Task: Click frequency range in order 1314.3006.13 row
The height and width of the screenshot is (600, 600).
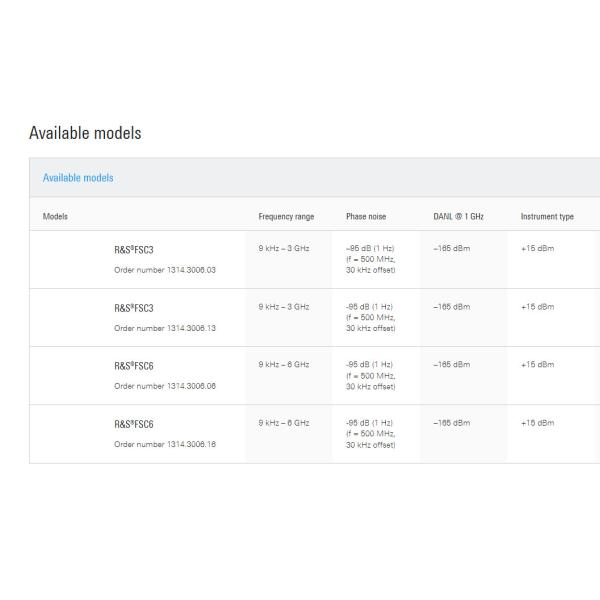Action: coord(284,307)
